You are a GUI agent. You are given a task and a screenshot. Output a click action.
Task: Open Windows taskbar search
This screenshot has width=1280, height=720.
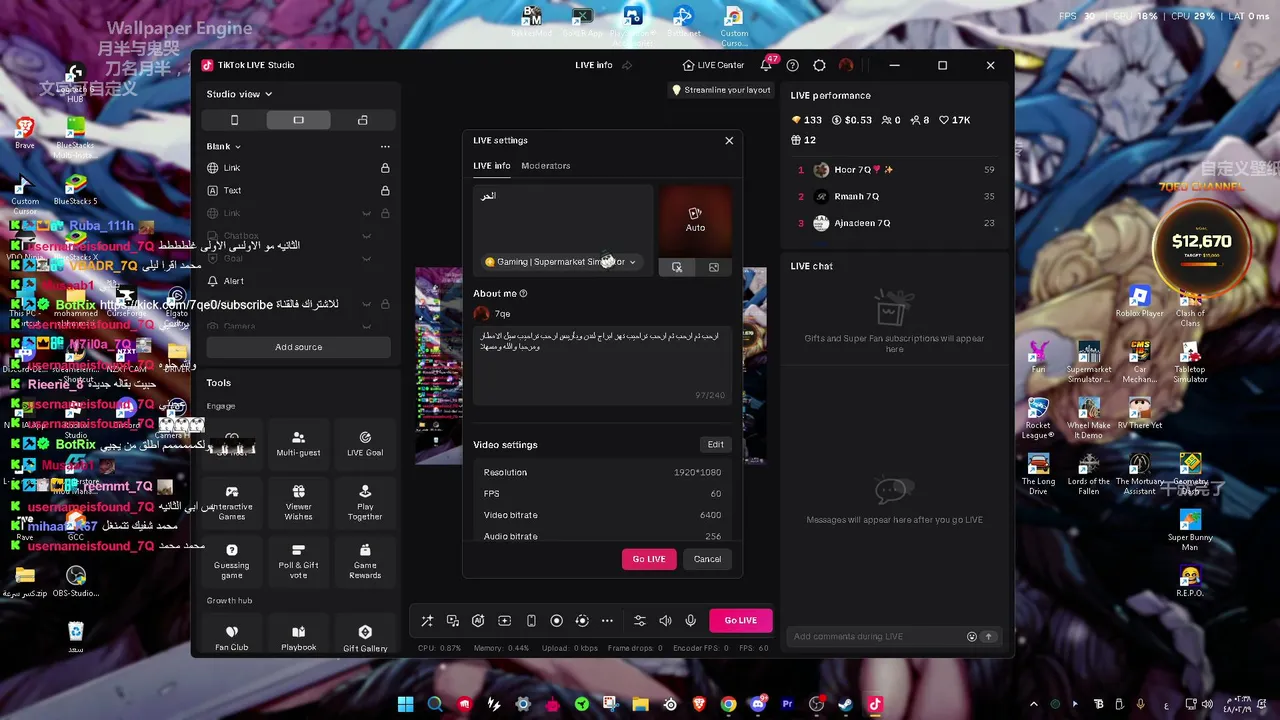(435, 704)
